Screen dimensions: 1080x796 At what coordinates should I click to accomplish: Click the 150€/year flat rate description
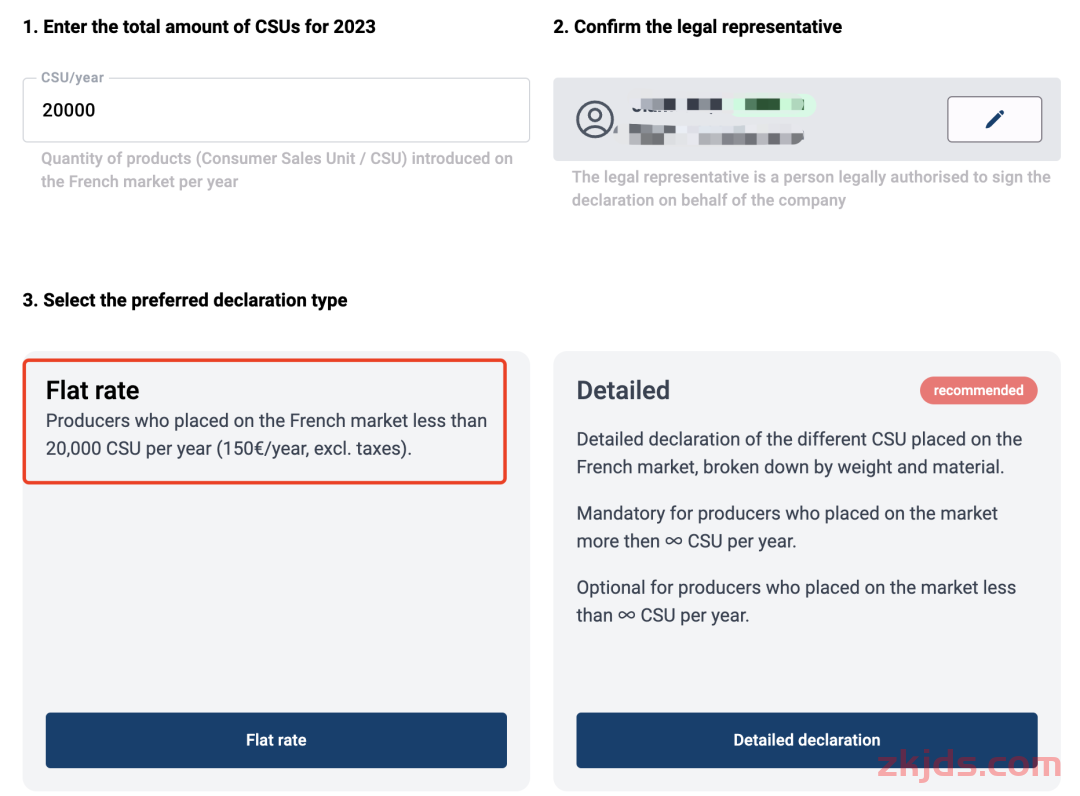point(266,435)
